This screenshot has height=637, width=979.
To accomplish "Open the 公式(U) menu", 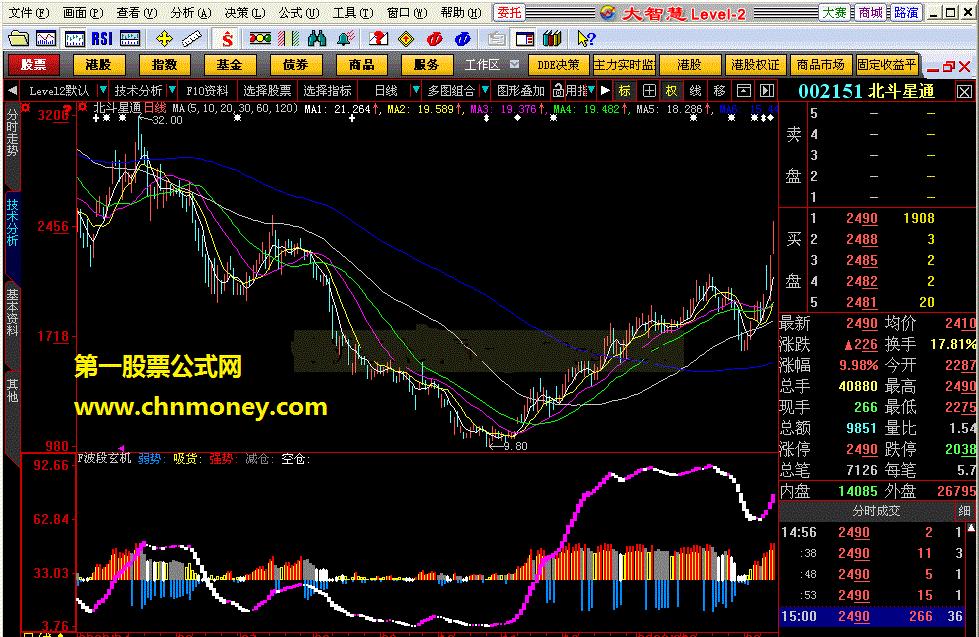I will (x=298, y=12).
